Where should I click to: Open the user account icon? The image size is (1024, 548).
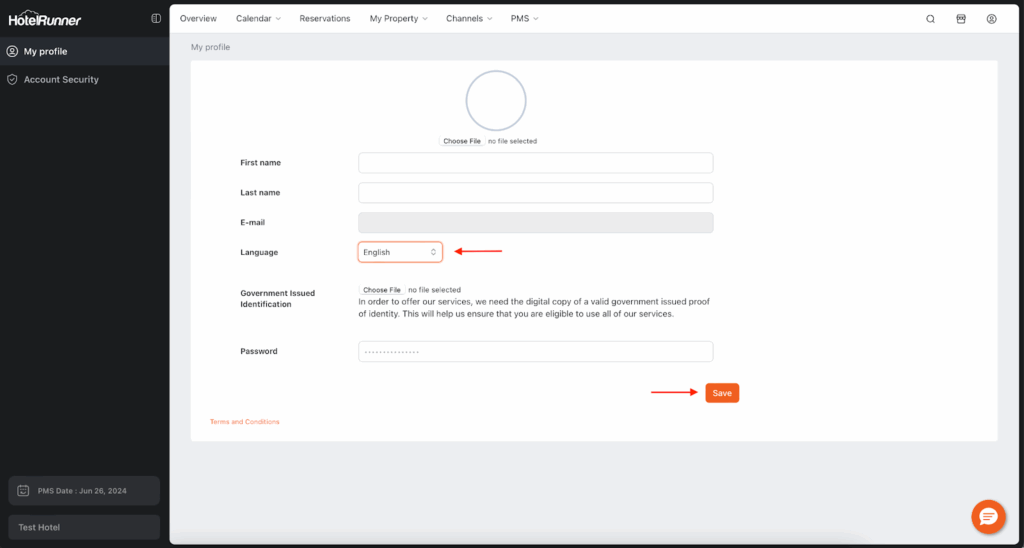pyautogui.click(x=991, y=19)
